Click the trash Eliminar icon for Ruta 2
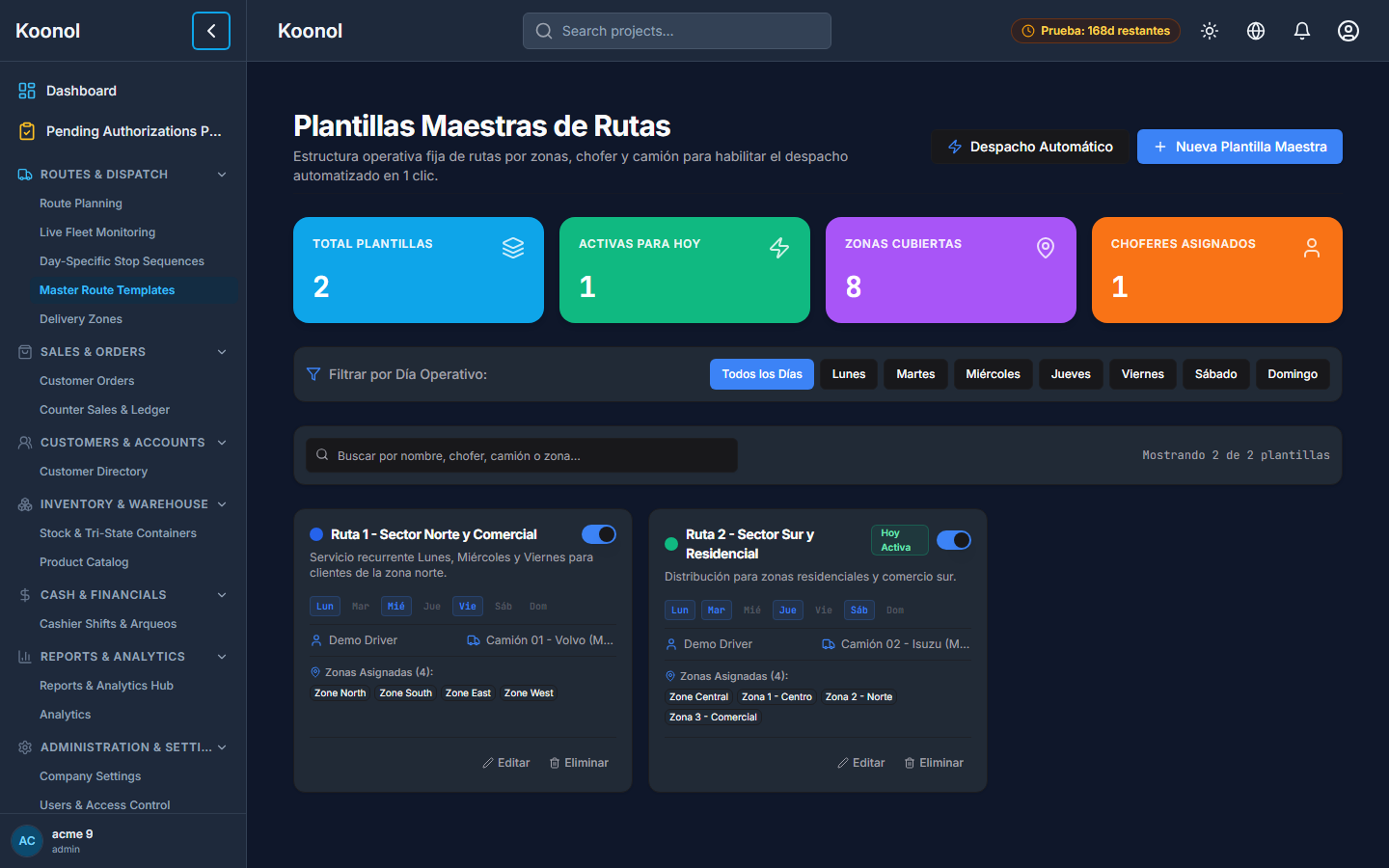The width and height of the screenshot is (1389, 868). click(910, 763)
